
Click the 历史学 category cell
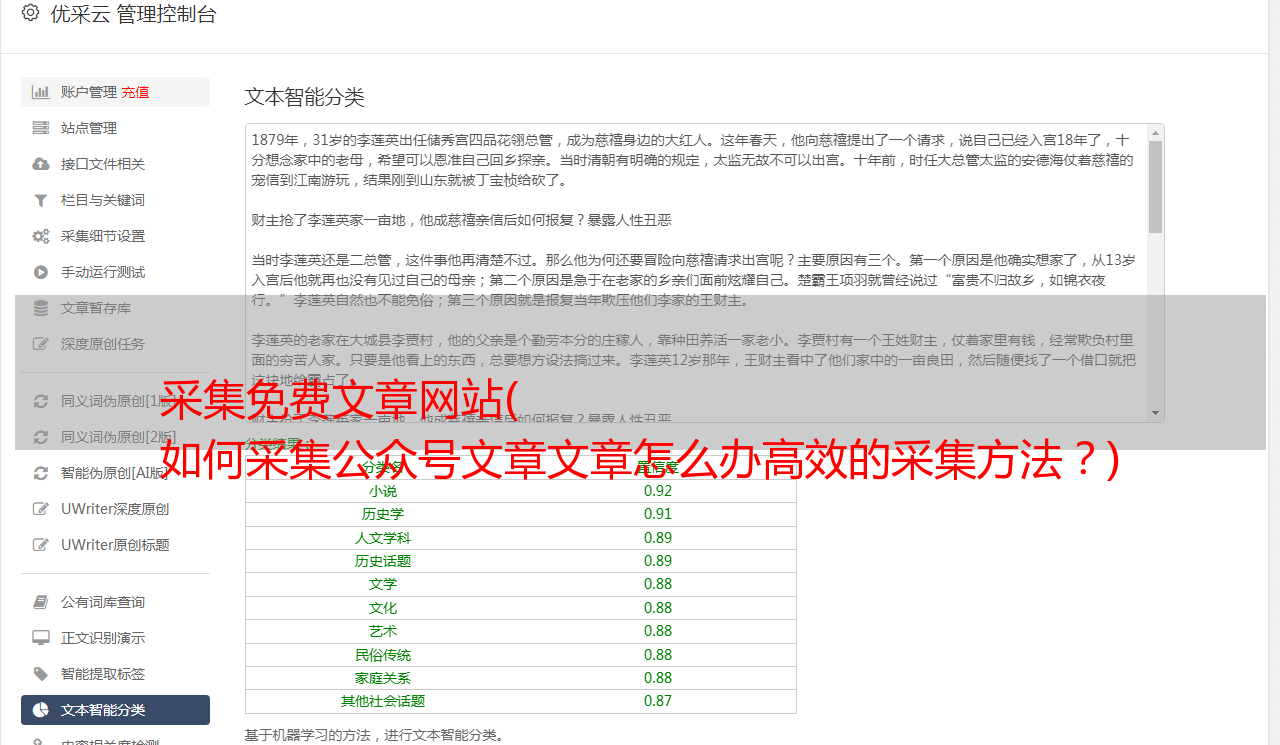tap(383, 514)
